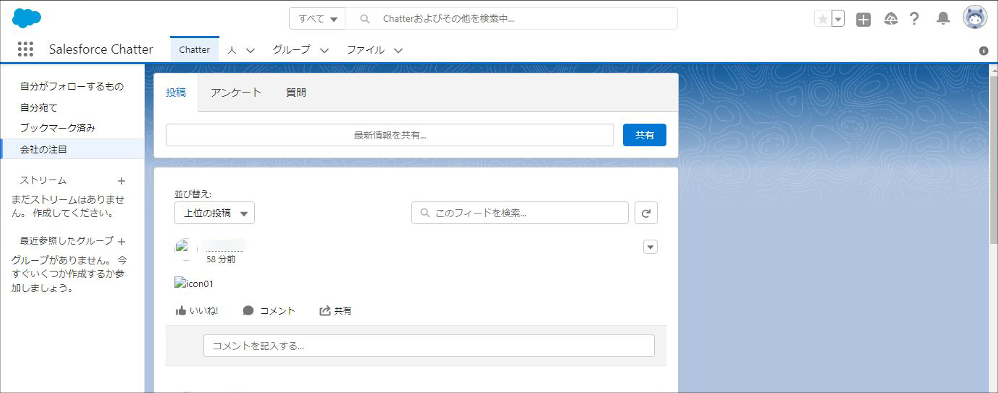This screenshot has width=998, height=393.
Task: Click the コメント button on the post
Action: pos(269,311)
